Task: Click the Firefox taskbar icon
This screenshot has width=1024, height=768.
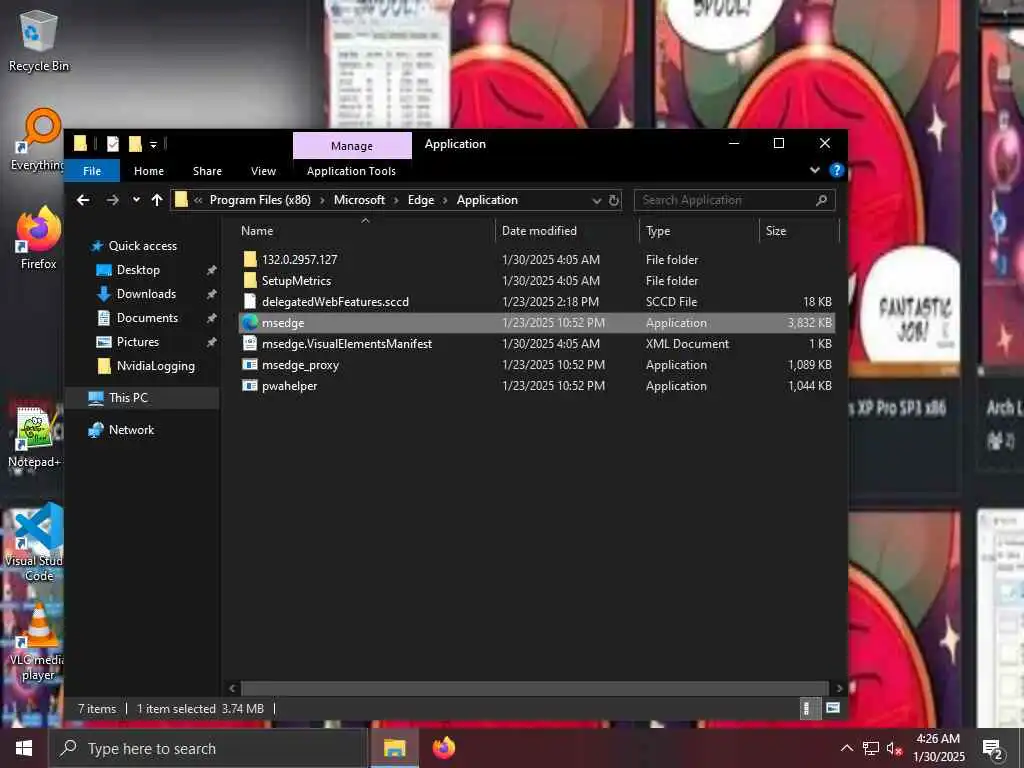Action: 443,748
